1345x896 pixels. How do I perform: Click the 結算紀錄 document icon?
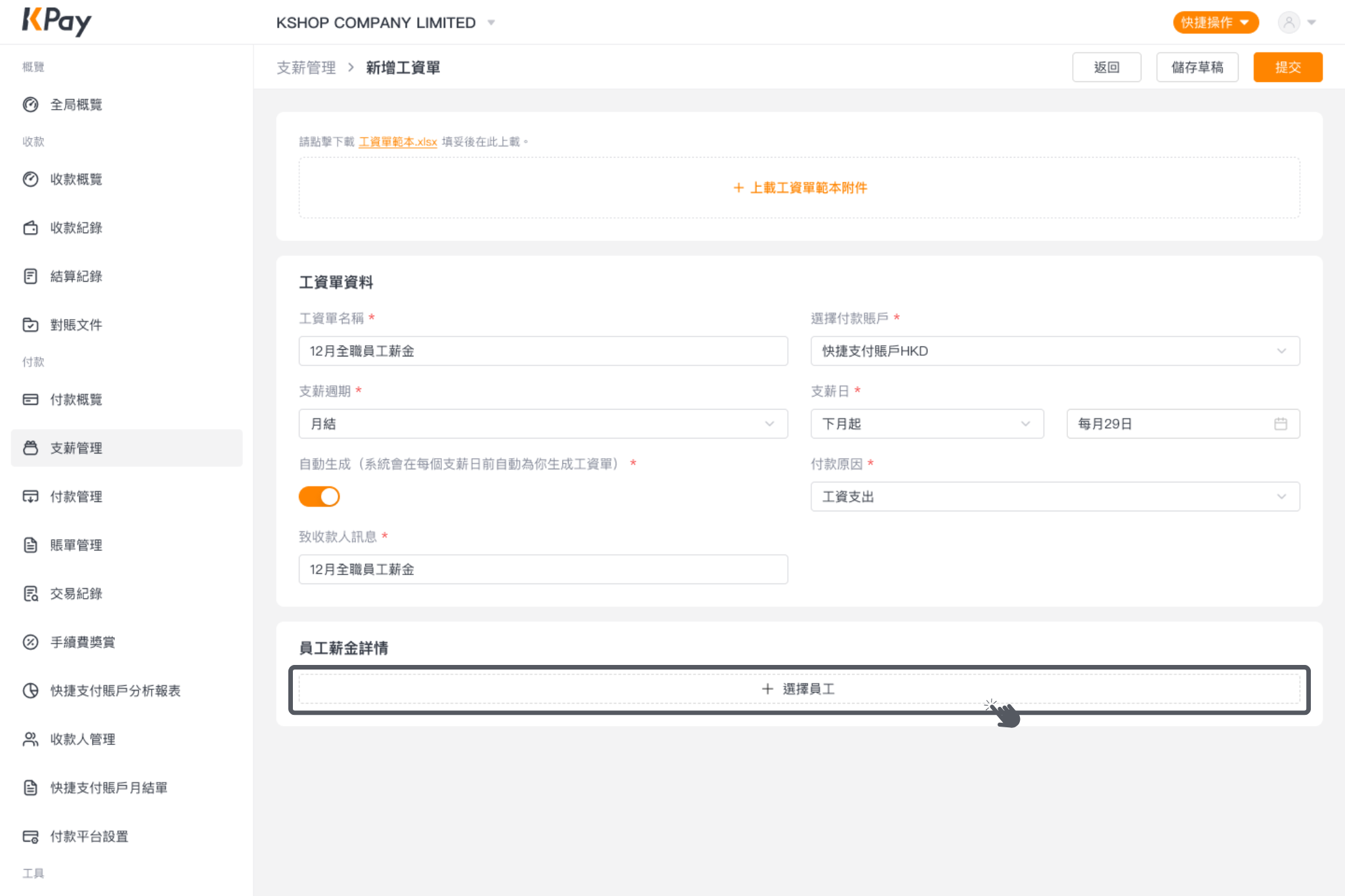click(x=30, y=276)
